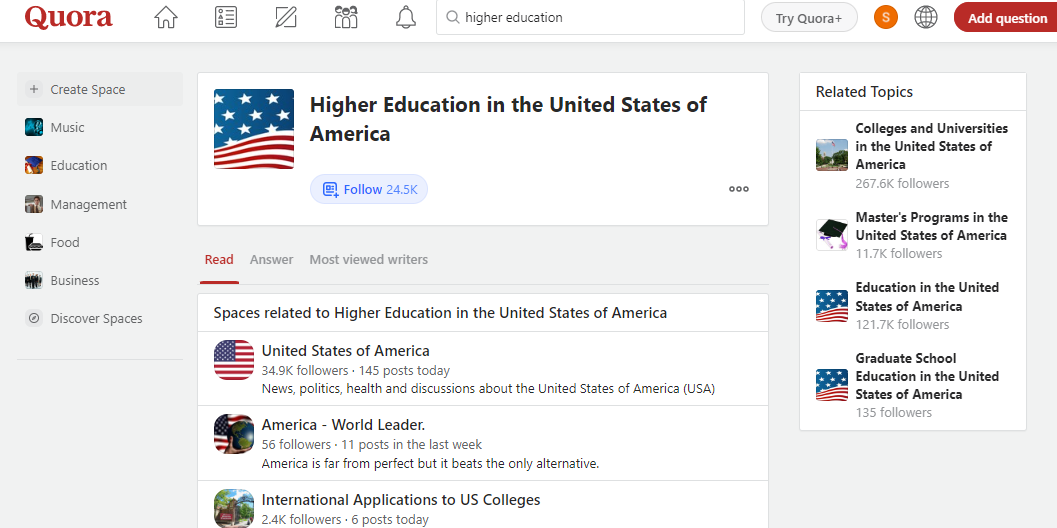This screenshot has height=528, width=1057.
Task: Open the Music space in sidebar
Action: click(67, 128)
